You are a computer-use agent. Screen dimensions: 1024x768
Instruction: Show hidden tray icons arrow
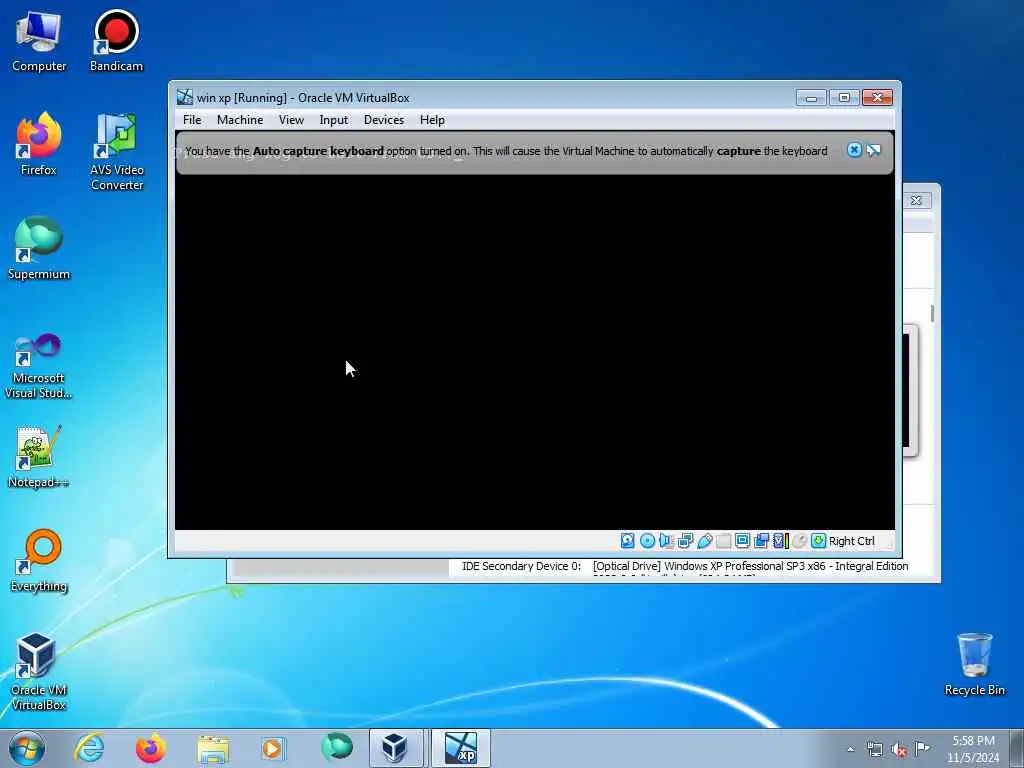point(850,749)
